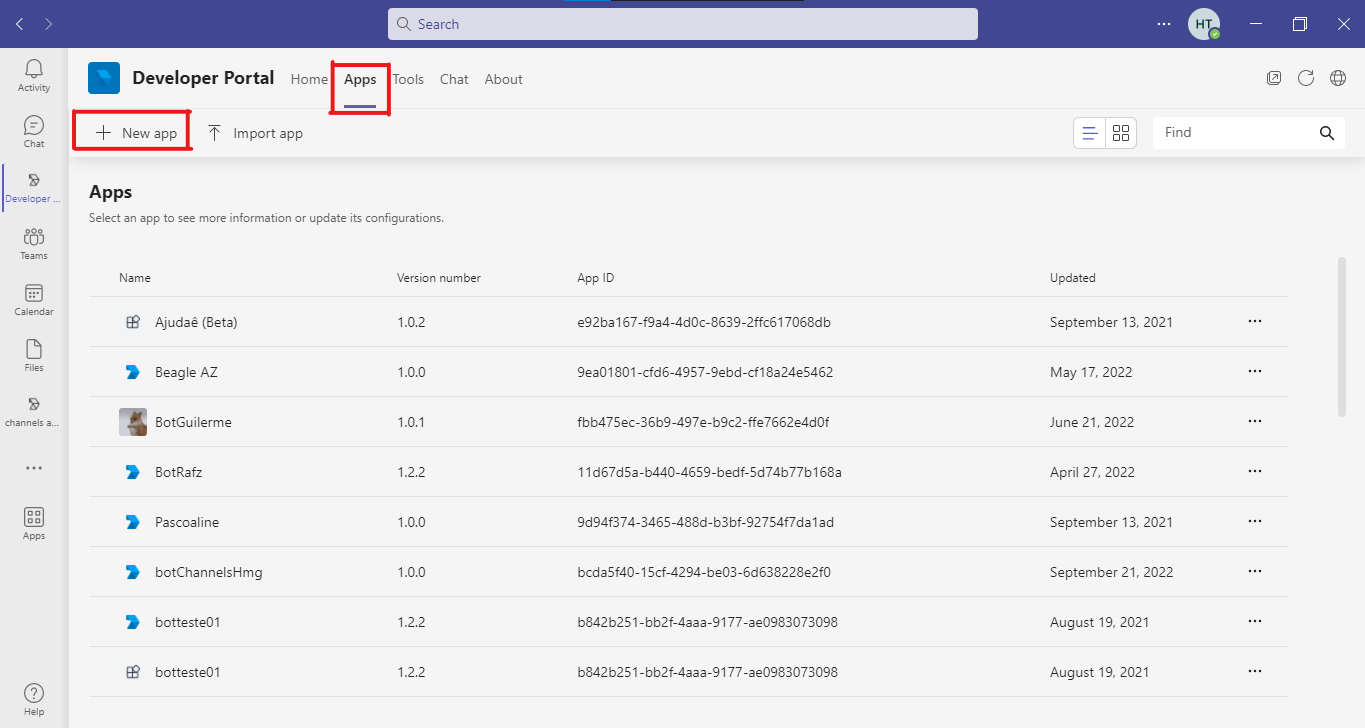The image size is (1365, 728).
Task: Expand more apps ellipsis in sidebar
Action: (x=34, y=468)
